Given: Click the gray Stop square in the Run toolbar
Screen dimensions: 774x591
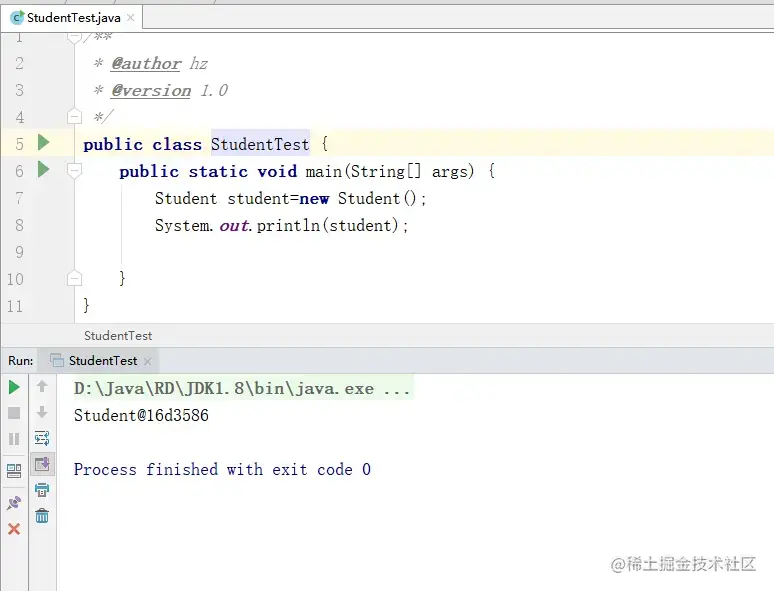Looking at the screenshot, I should pyautogui.click(x=14, y=413).
